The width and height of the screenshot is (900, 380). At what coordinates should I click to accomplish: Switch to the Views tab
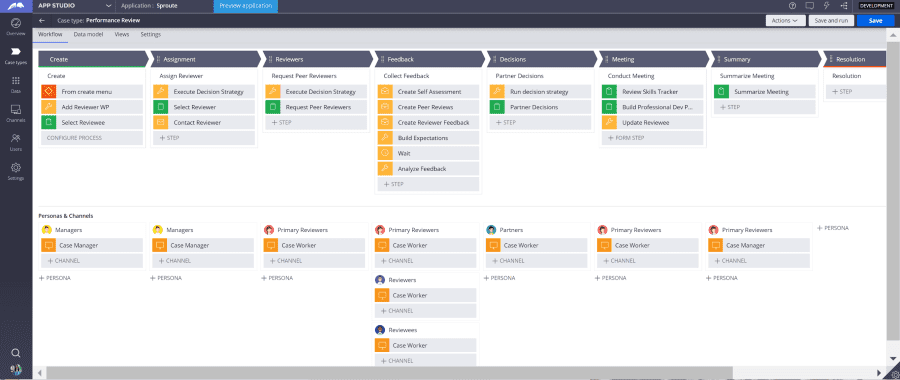click(x=122, y=34)
